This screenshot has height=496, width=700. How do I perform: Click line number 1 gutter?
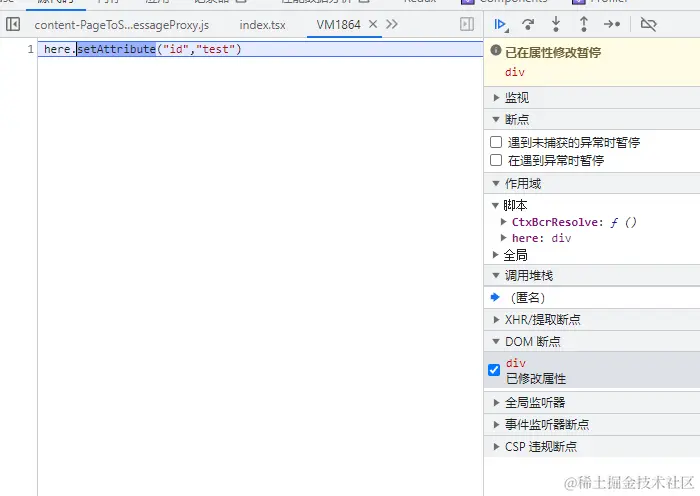coord(30,49)
